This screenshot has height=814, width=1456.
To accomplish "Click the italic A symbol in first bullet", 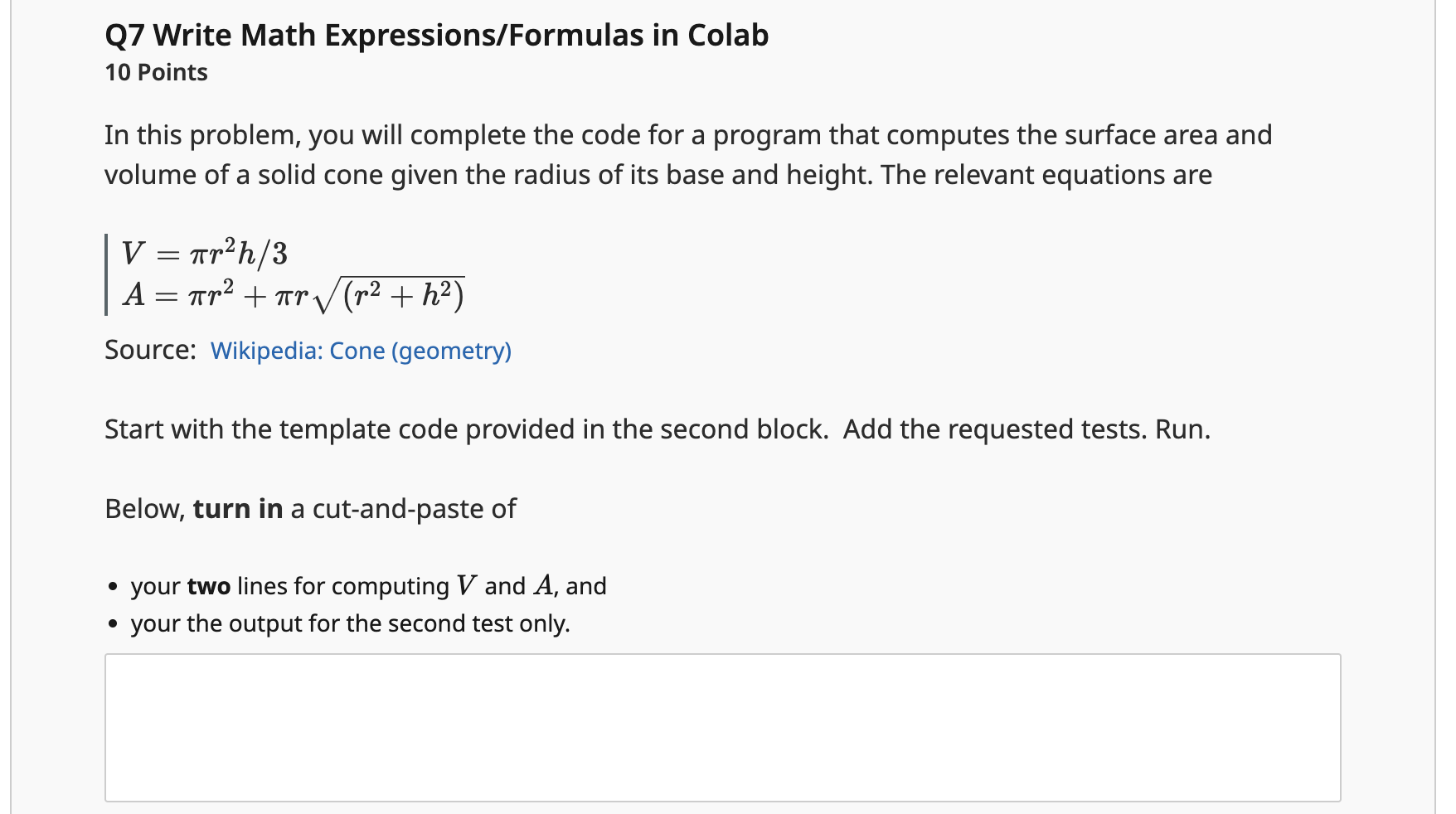I will (543, 586).
